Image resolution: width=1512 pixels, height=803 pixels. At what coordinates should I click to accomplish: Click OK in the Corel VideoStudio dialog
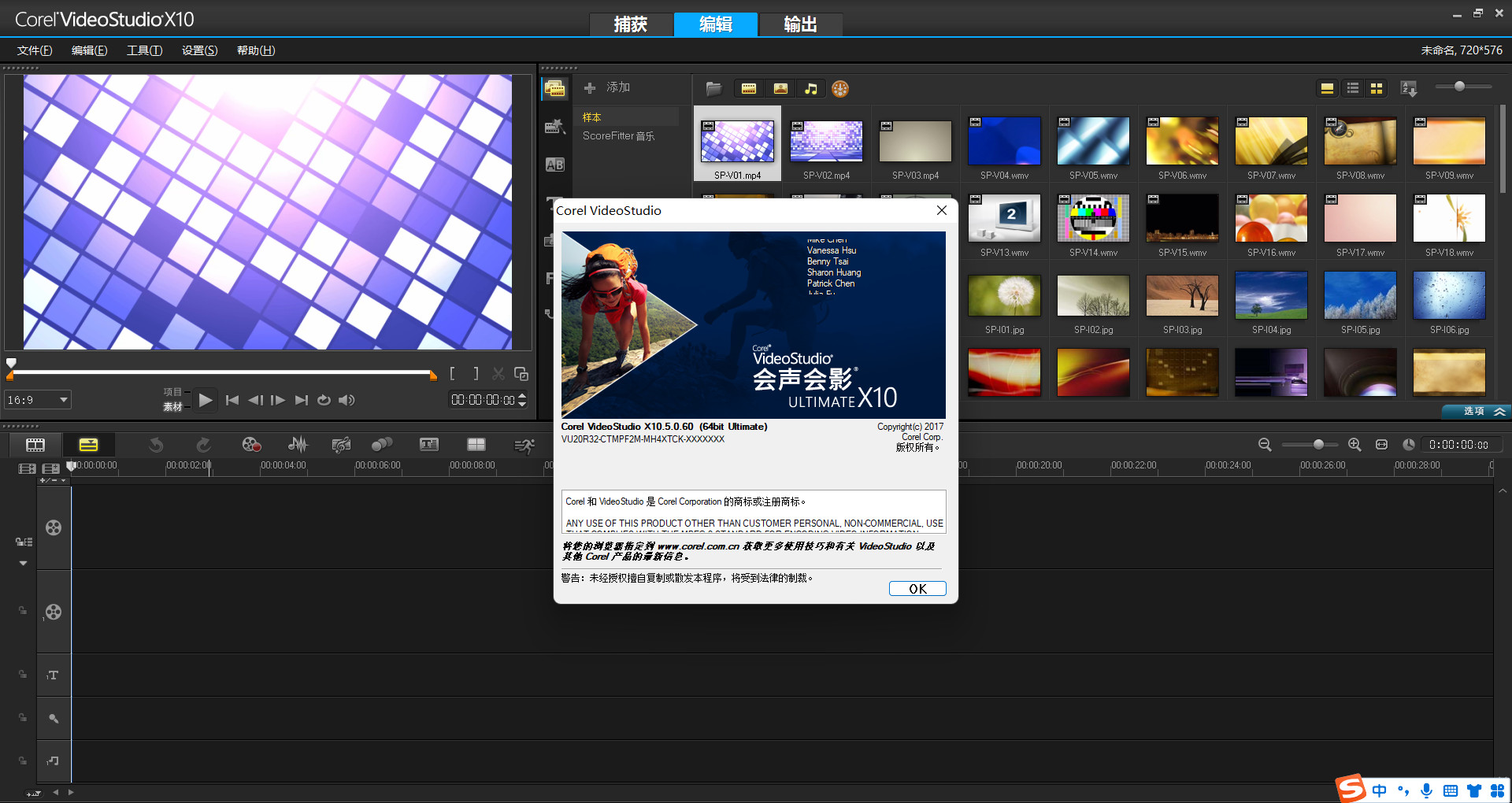(917, 589)
